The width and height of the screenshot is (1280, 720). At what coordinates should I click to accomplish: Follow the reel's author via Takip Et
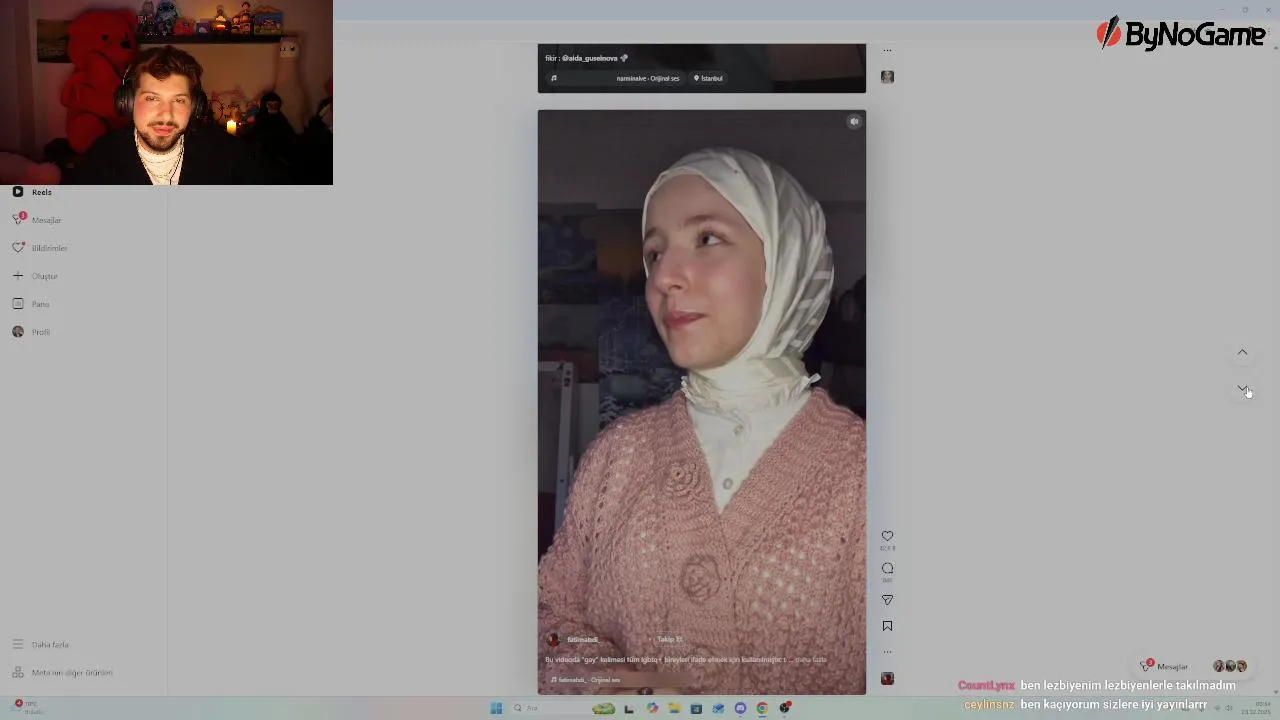tap(669, 640)
